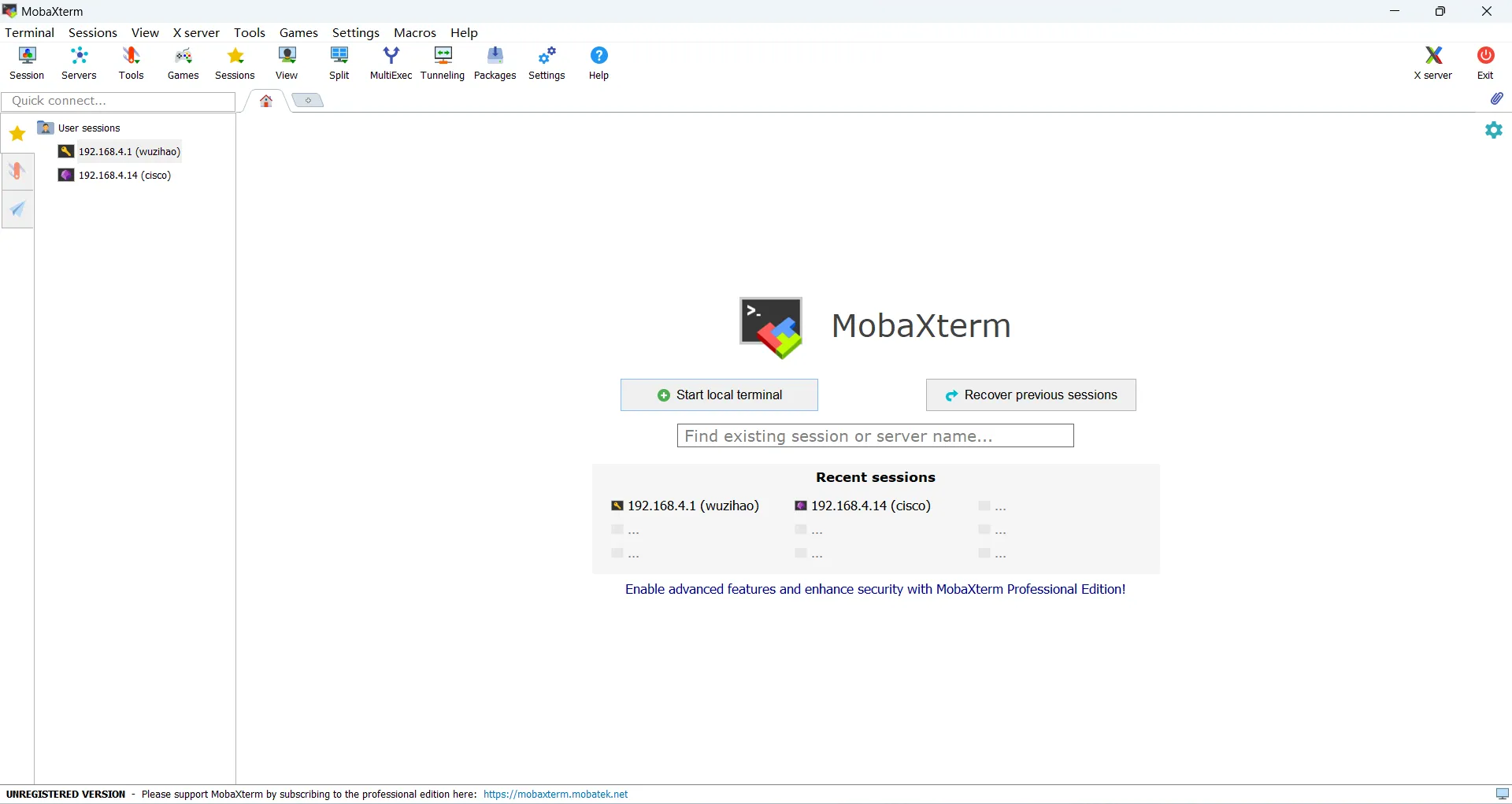Open the Sessions menu
Screen dimensions: 1512x804
[93, 32]
